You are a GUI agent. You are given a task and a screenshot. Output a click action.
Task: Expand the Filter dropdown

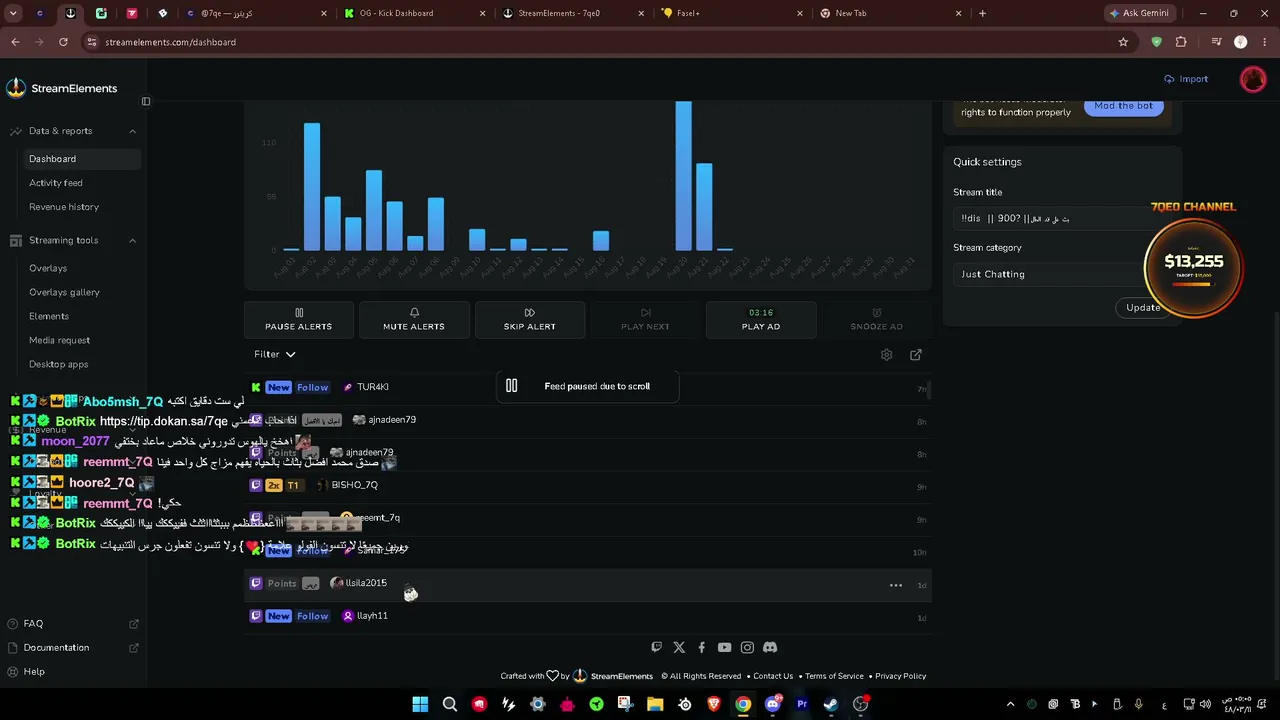[275, 354]
